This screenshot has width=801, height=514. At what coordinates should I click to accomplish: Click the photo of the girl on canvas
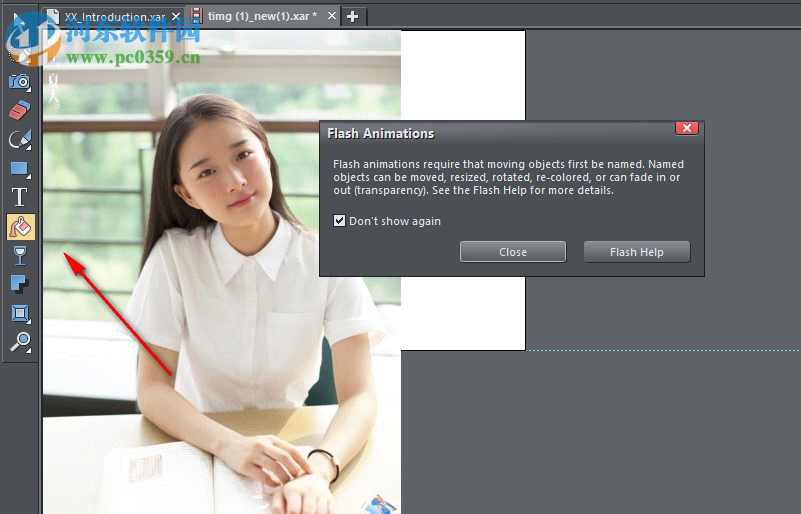coord(222,272)
